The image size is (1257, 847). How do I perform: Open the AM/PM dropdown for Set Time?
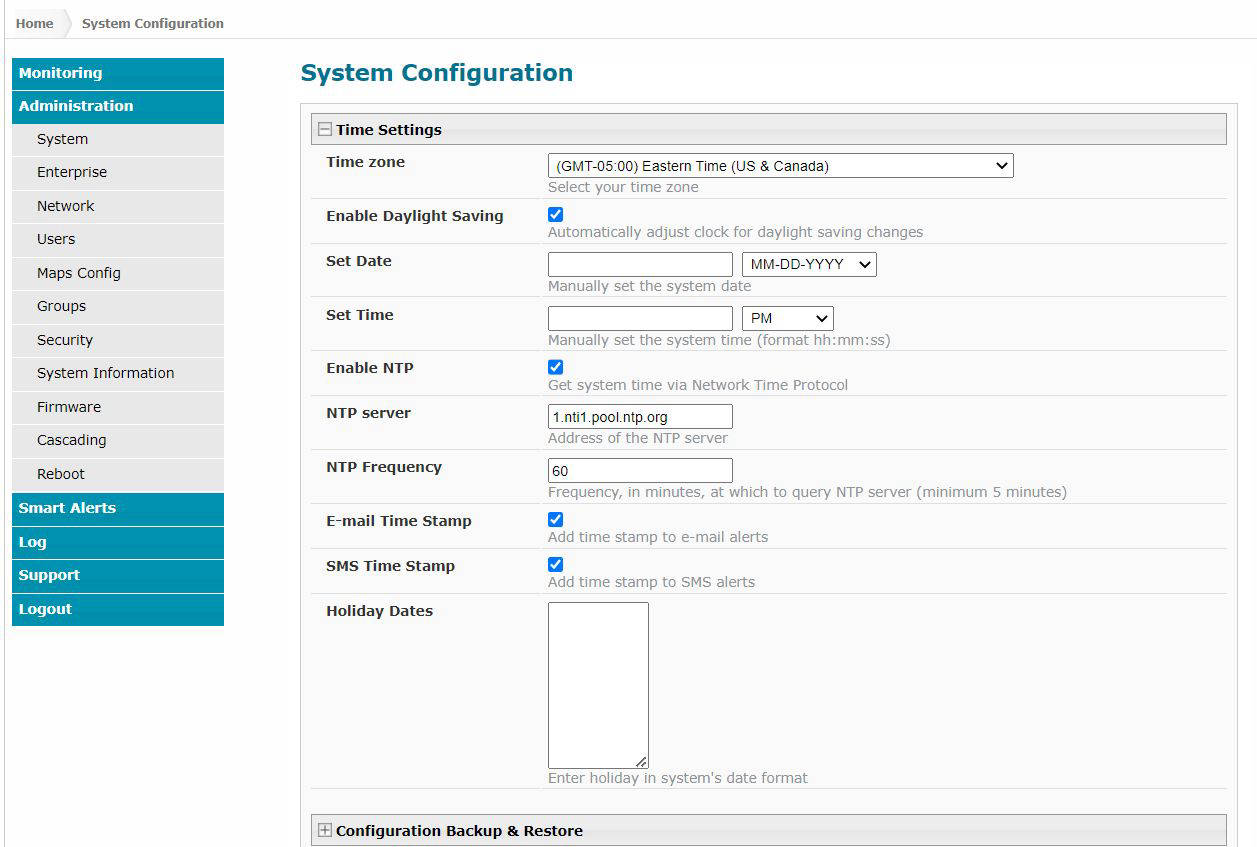pos(787,318)
